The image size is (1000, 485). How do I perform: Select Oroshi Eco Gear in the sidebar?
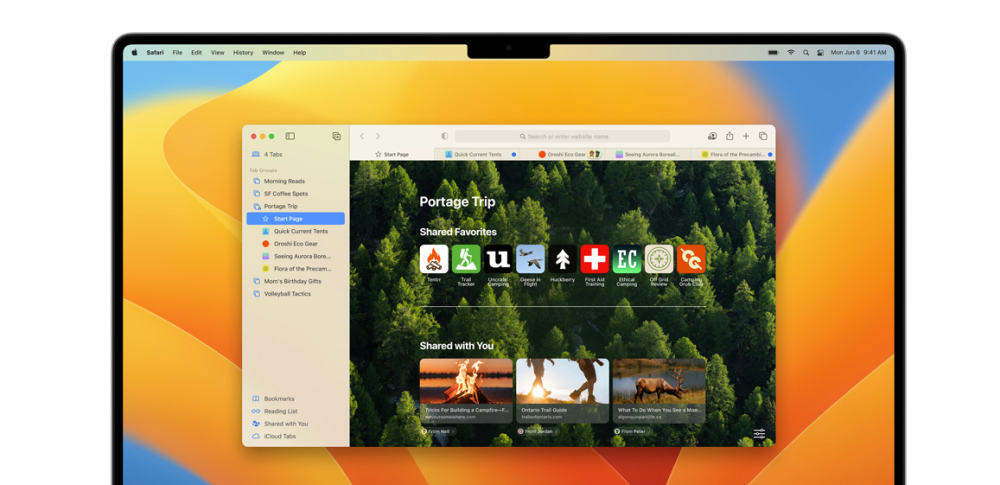coord(295,244)
